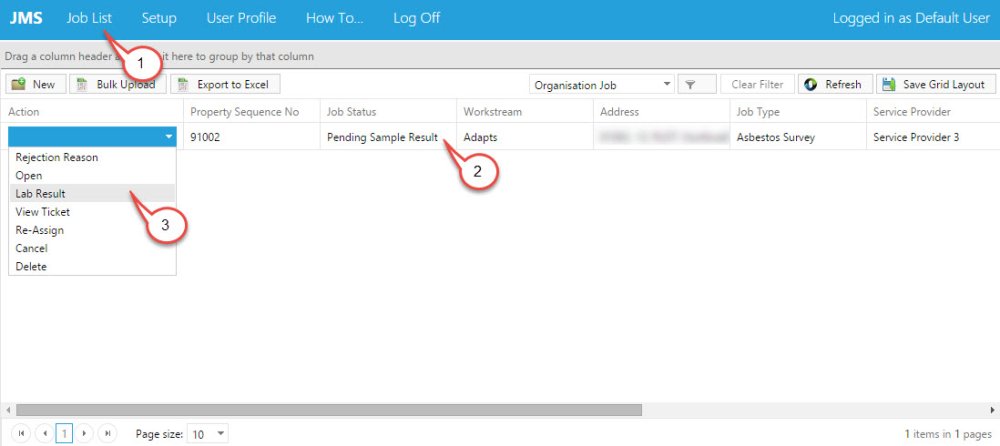The height and width of the screenshot is (446, 1000).
Task: Open the Organisation Job dropdown
Action: click(601, 84)
